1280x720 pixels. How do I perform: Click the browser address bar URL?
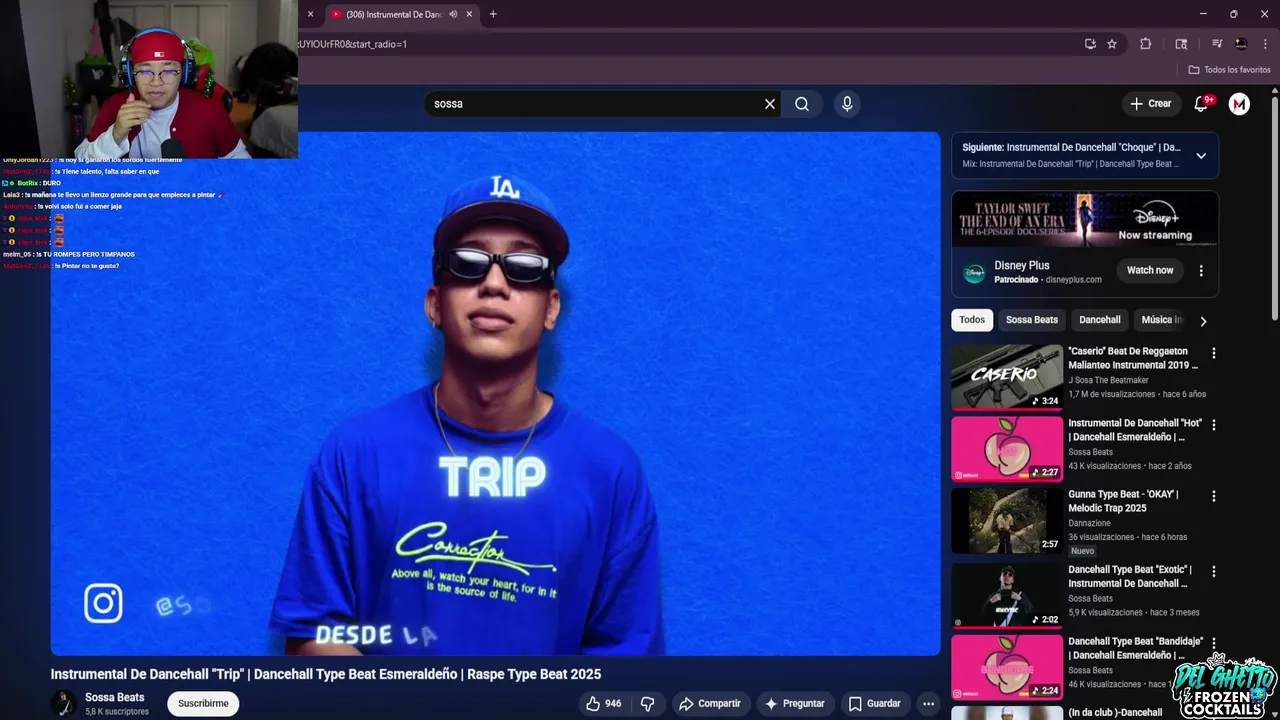pyautogui.click(x=352, y=44)
